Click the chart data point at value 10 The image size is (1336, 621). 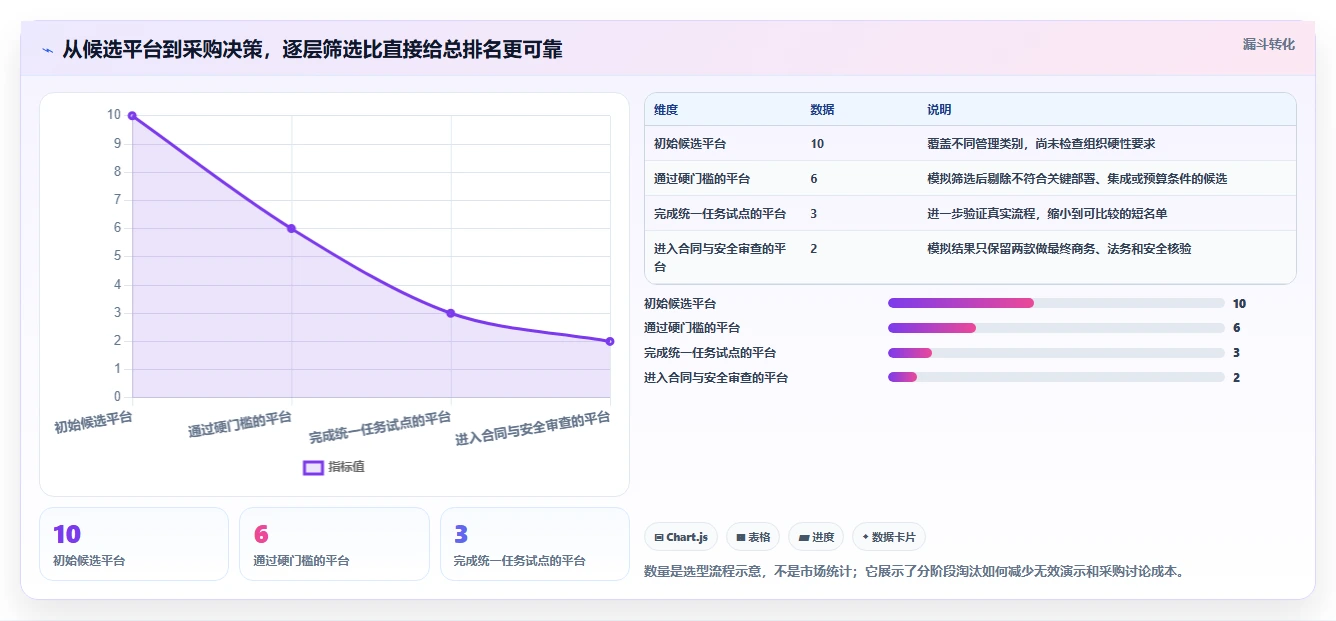point(132,116)
